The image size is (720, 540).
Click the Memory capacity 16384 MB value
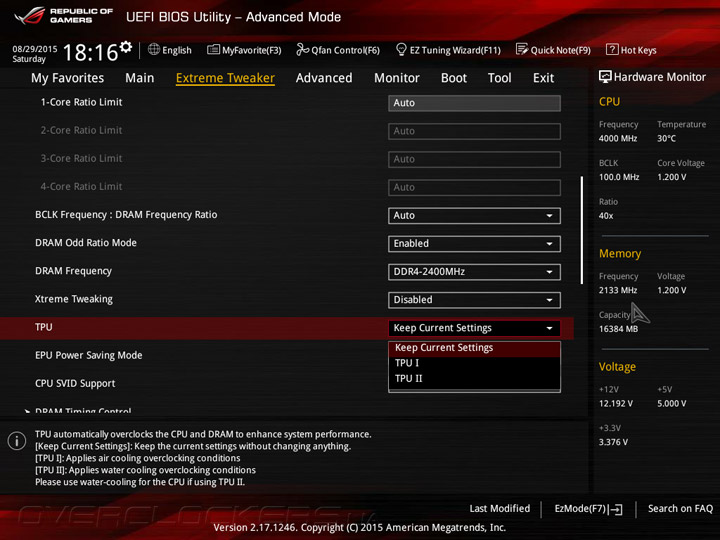click(x=618, y=329)
